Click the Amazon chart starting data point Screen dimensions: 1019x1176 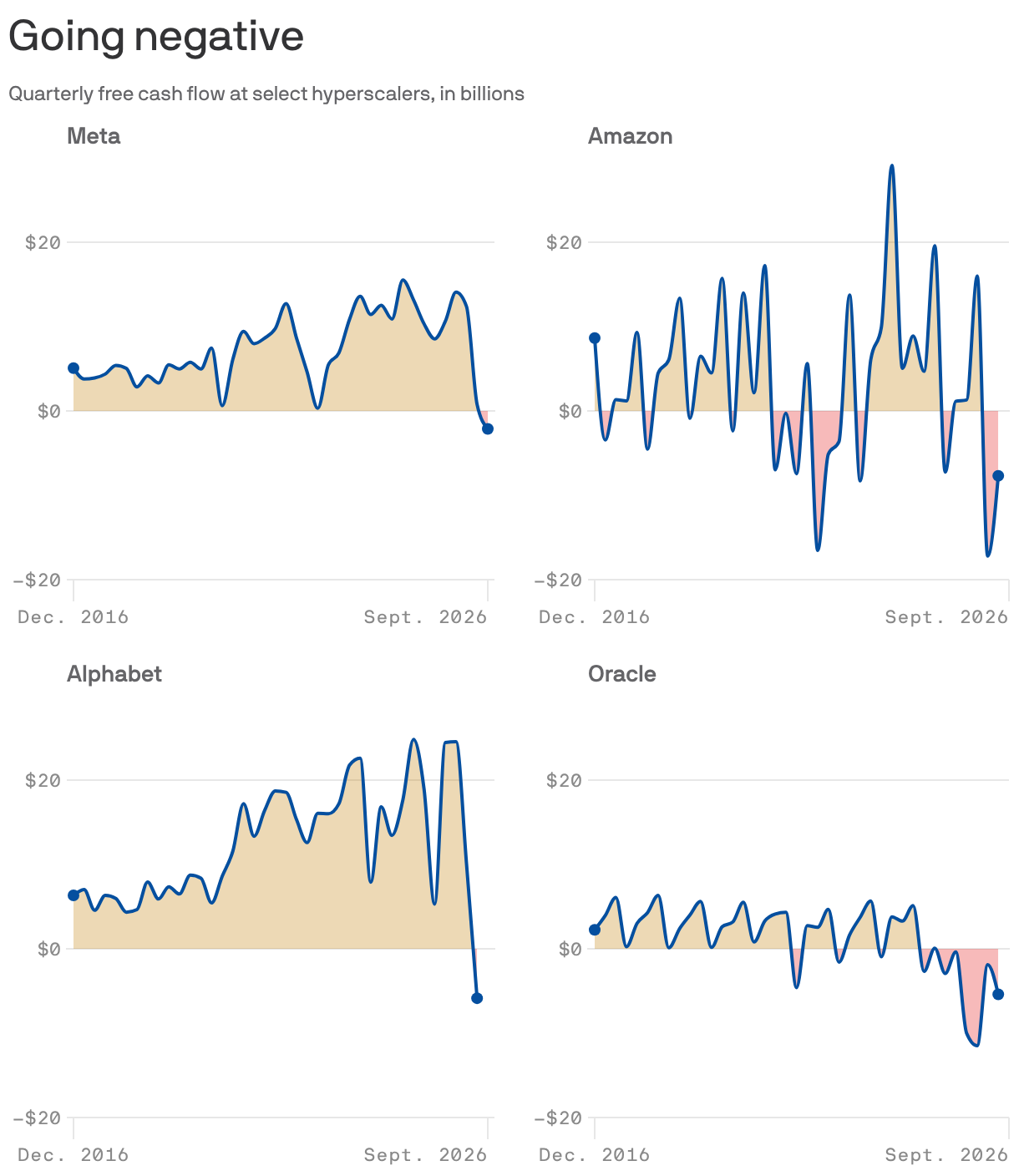point(595,338)
